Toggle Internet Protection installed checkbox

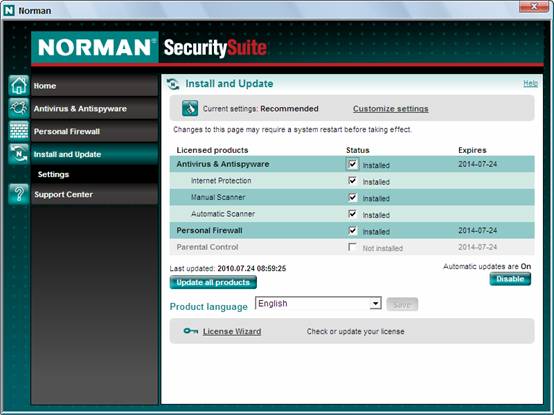(352, 181)
